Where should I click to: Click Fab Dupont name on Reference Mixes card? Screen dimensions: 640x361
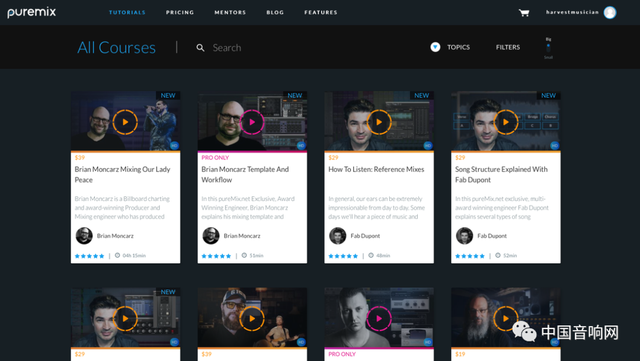tap(365, 236)
